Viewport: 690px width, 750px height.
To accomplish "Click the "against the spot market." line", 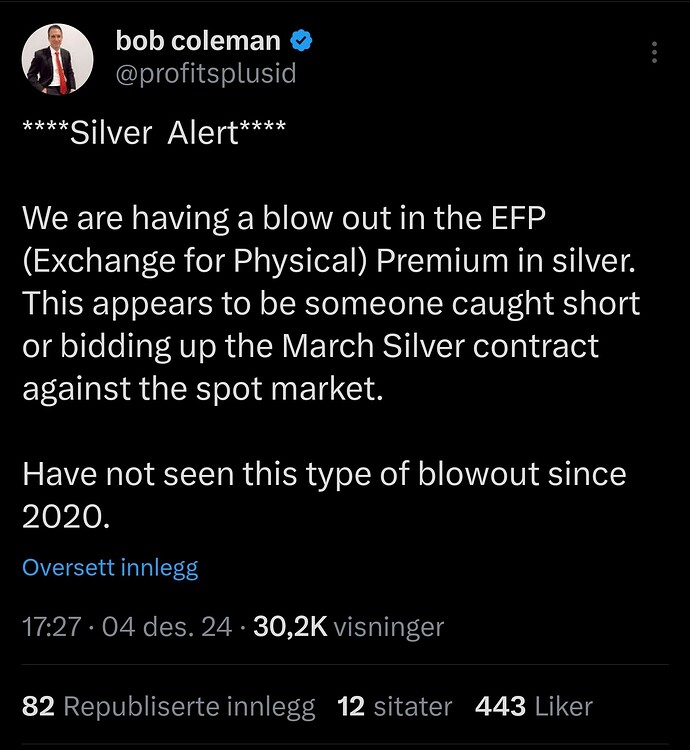I will tap(202, 388).
